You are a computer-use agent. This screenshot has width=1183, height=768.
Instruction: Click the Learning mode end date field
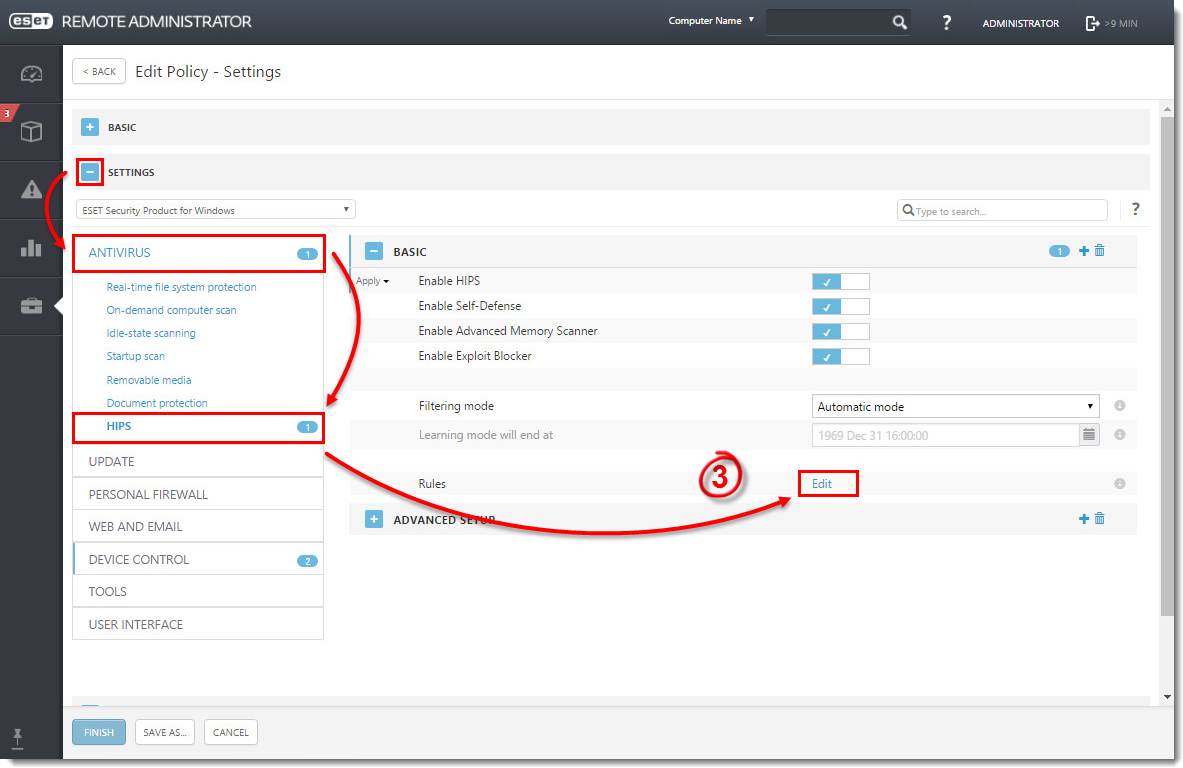pos(945,435)
